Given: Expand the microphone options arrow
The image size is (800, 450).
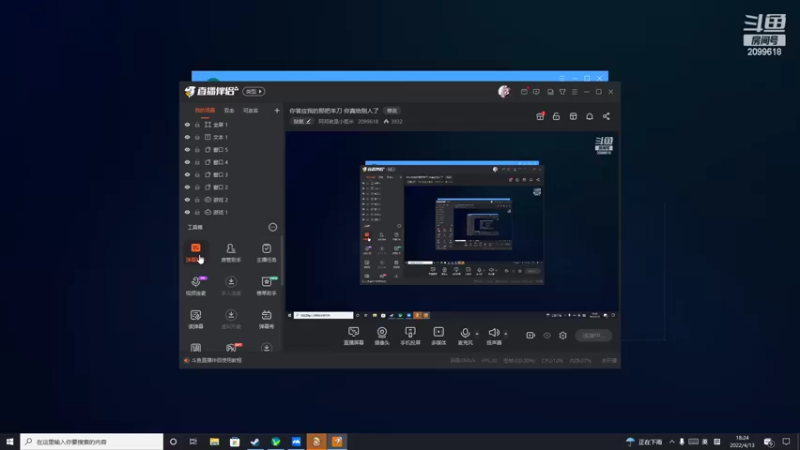Looking at the screenshot, I should pos(477,334).
